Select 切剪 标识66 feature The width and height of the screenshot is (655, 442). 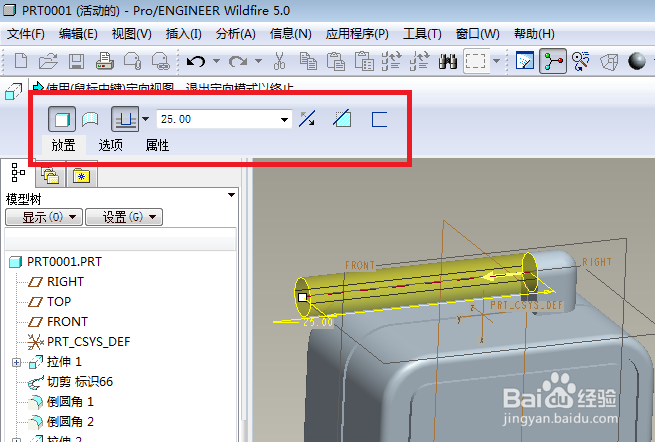point(80,382)
